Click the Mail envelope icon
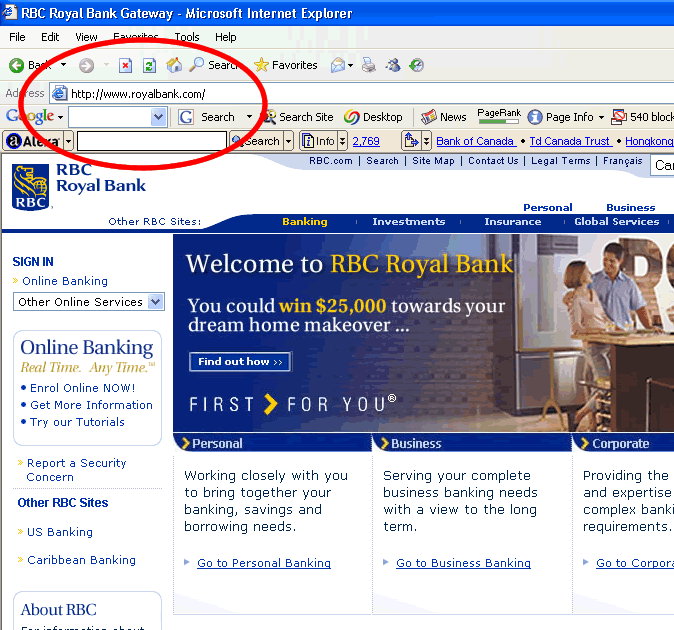This screenshot has width=674, height=630. point(338,65)
